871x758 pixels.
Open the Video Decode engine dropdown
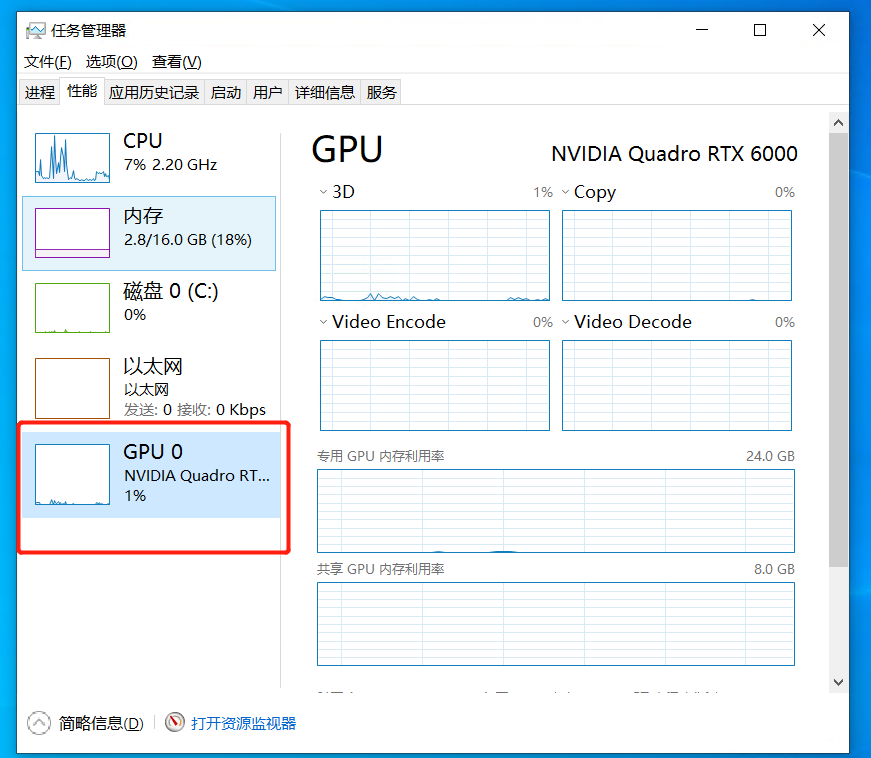click(565, 322)
